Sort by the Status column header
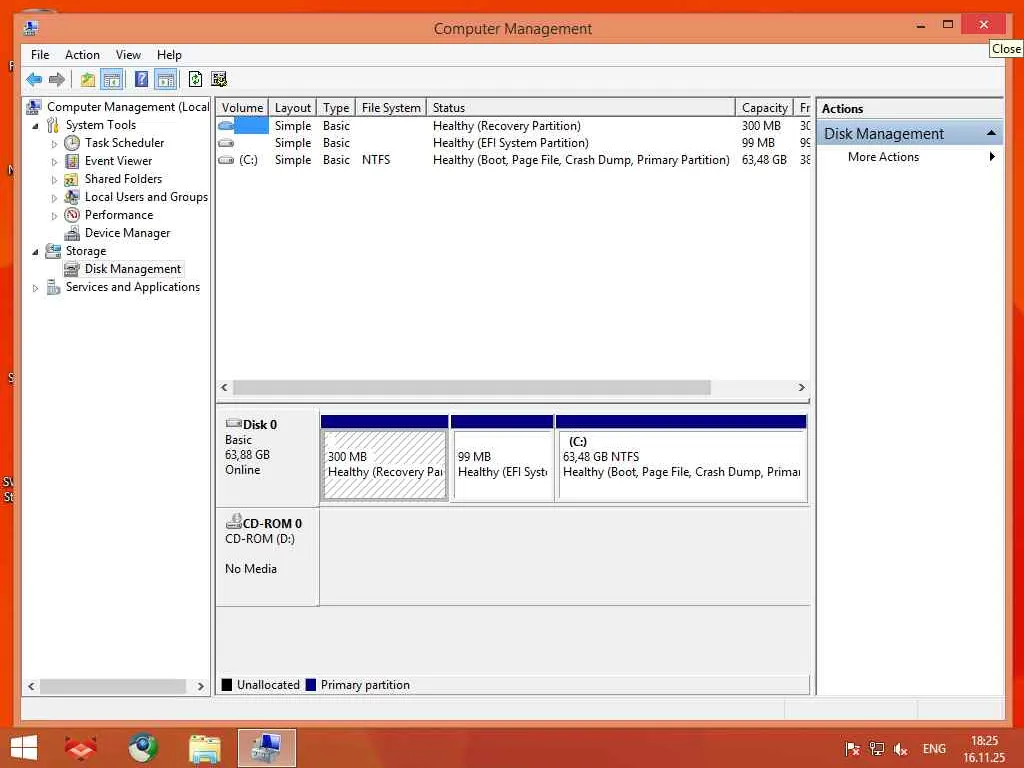The height and width of the screenshot is (768, 1024). pos(581,108)
